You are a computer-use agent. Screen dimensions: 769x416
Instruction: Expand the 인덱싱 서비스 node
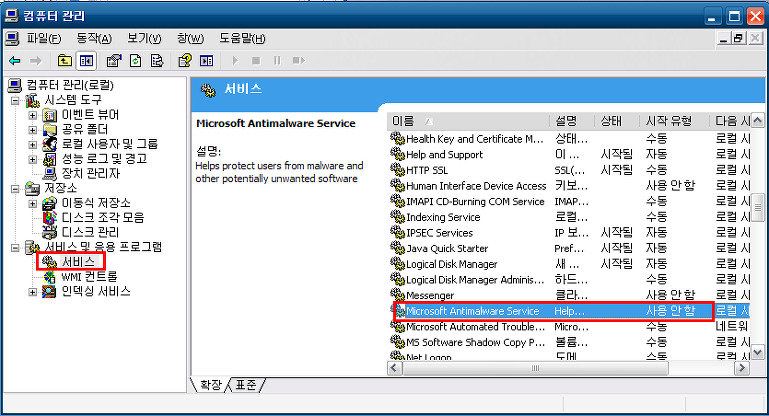32,292
